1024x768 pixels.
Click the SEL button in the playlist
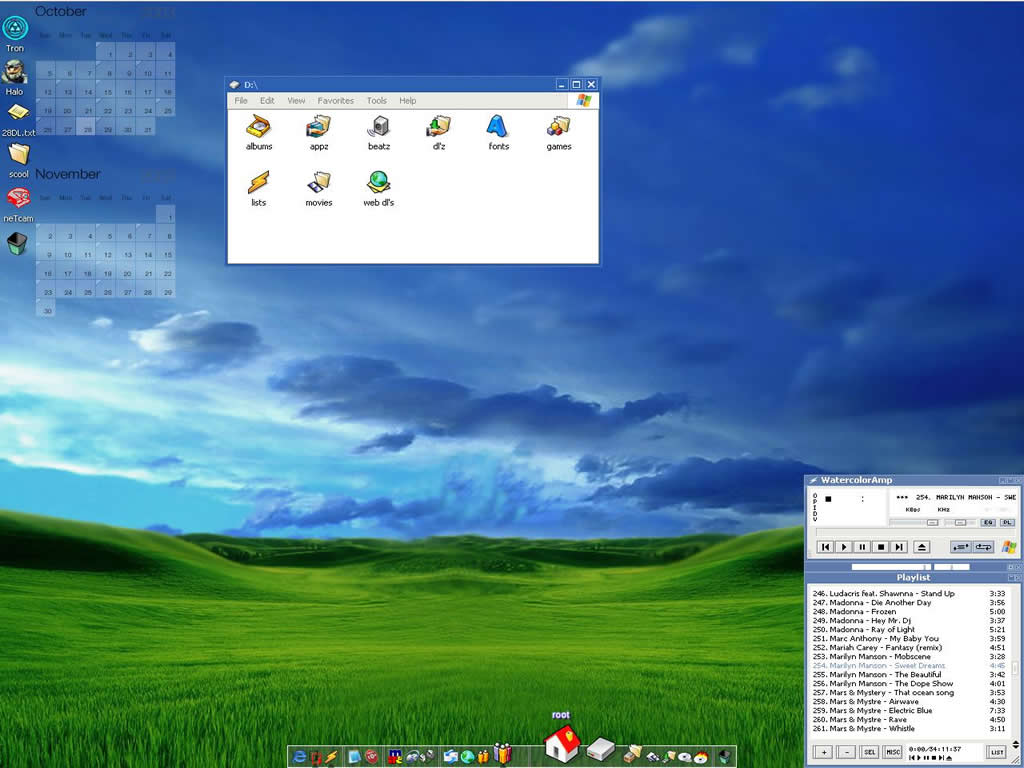(870, 752)
